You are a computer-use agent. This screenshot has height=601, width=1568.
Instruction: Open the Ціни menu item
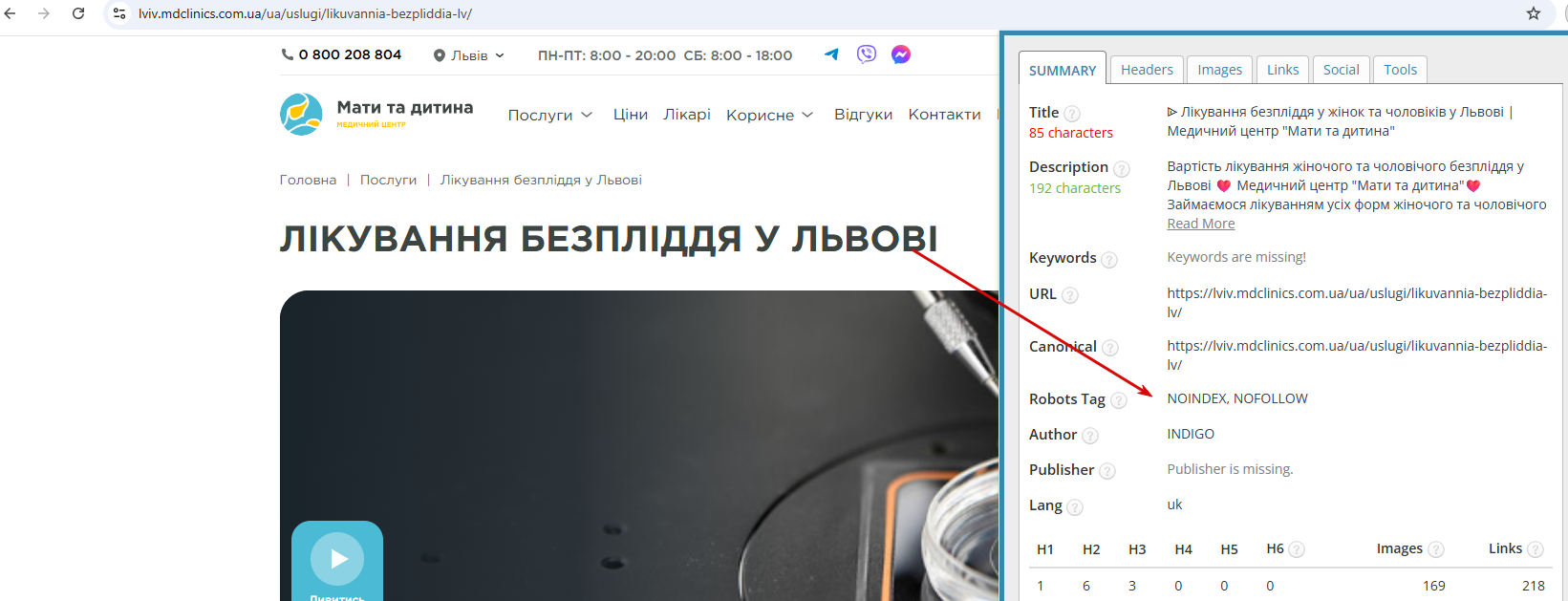point(631,115)
